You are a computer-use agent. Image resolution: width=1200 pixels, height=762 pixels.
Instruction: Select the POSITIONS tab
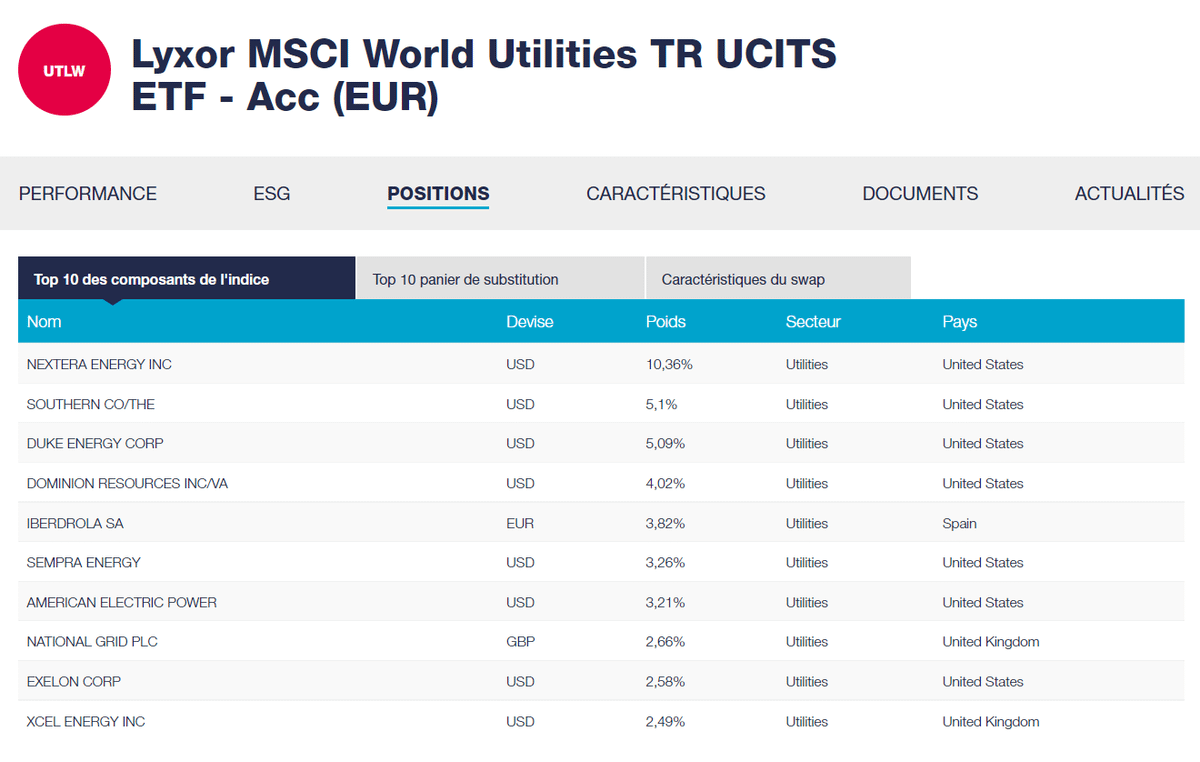point(438,194)
